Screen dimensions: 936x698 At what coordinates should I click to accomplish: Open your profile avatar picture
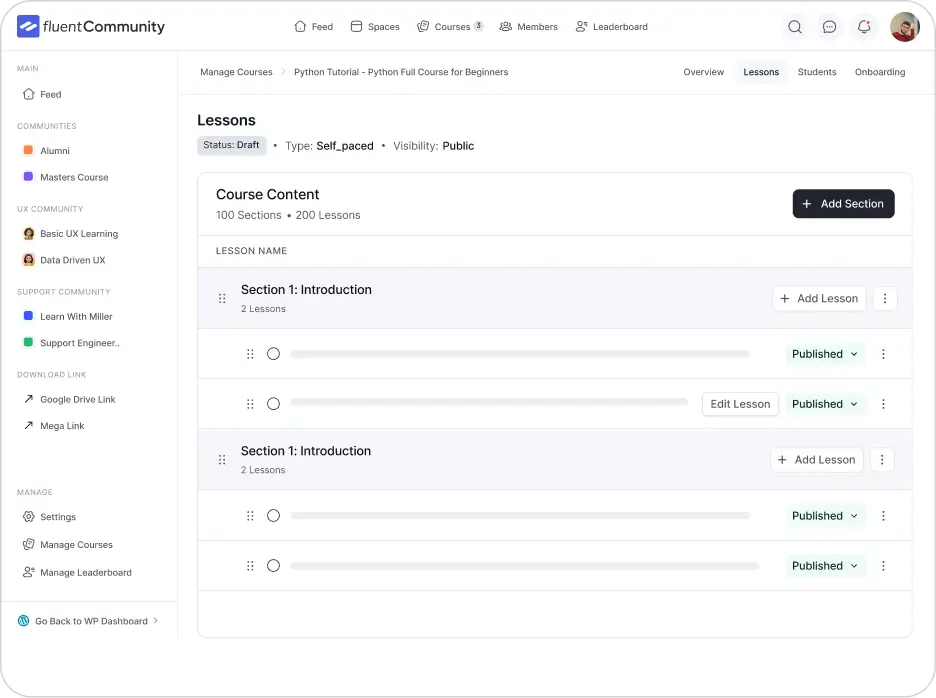coord(904,26)
